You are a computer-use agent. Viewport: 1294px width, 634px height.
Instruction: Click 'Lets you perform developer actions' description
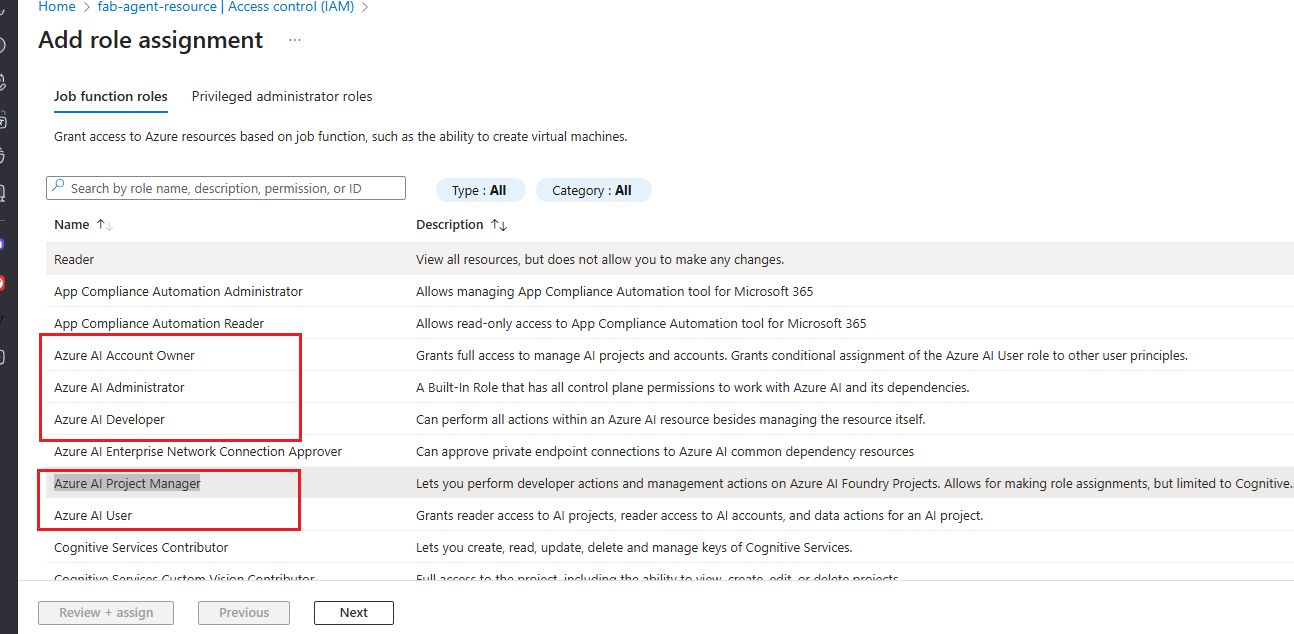pos(854,483)
